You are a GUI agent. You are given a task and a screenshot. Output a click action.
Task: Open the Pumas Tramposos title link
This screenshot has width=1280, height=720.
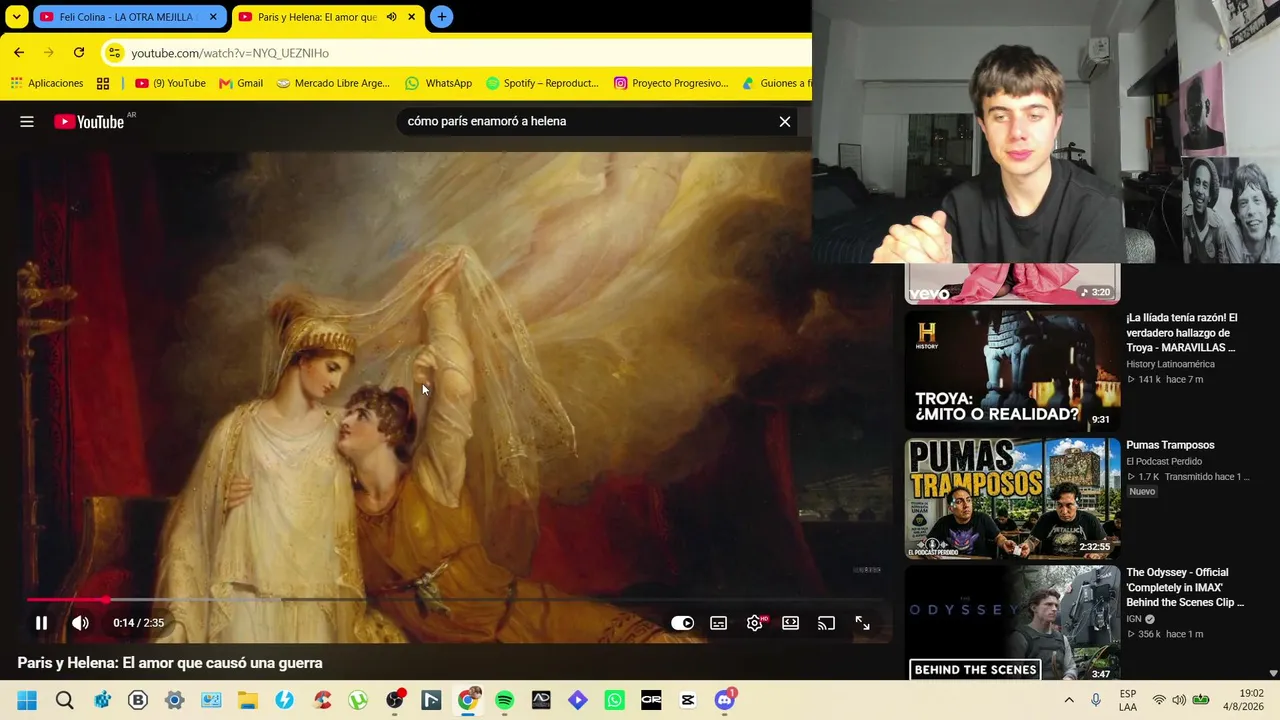(x=1170, y=445)
